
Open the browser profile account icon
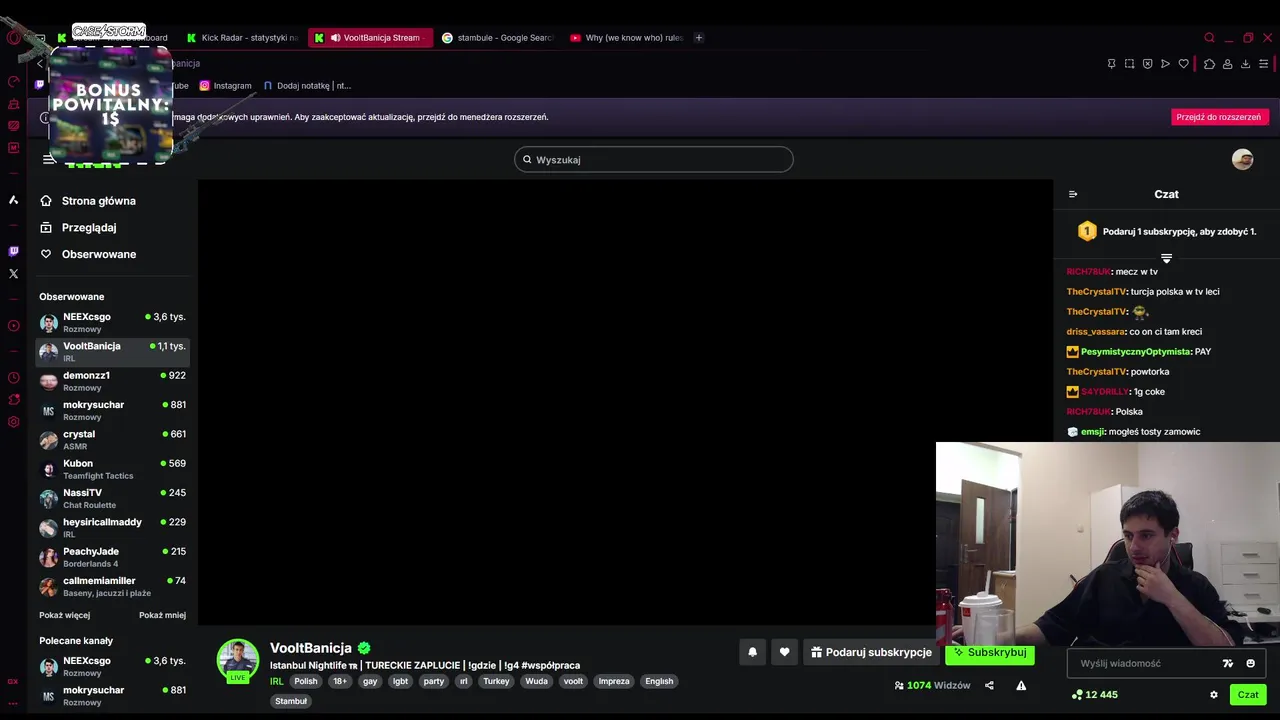point(1227,64)
